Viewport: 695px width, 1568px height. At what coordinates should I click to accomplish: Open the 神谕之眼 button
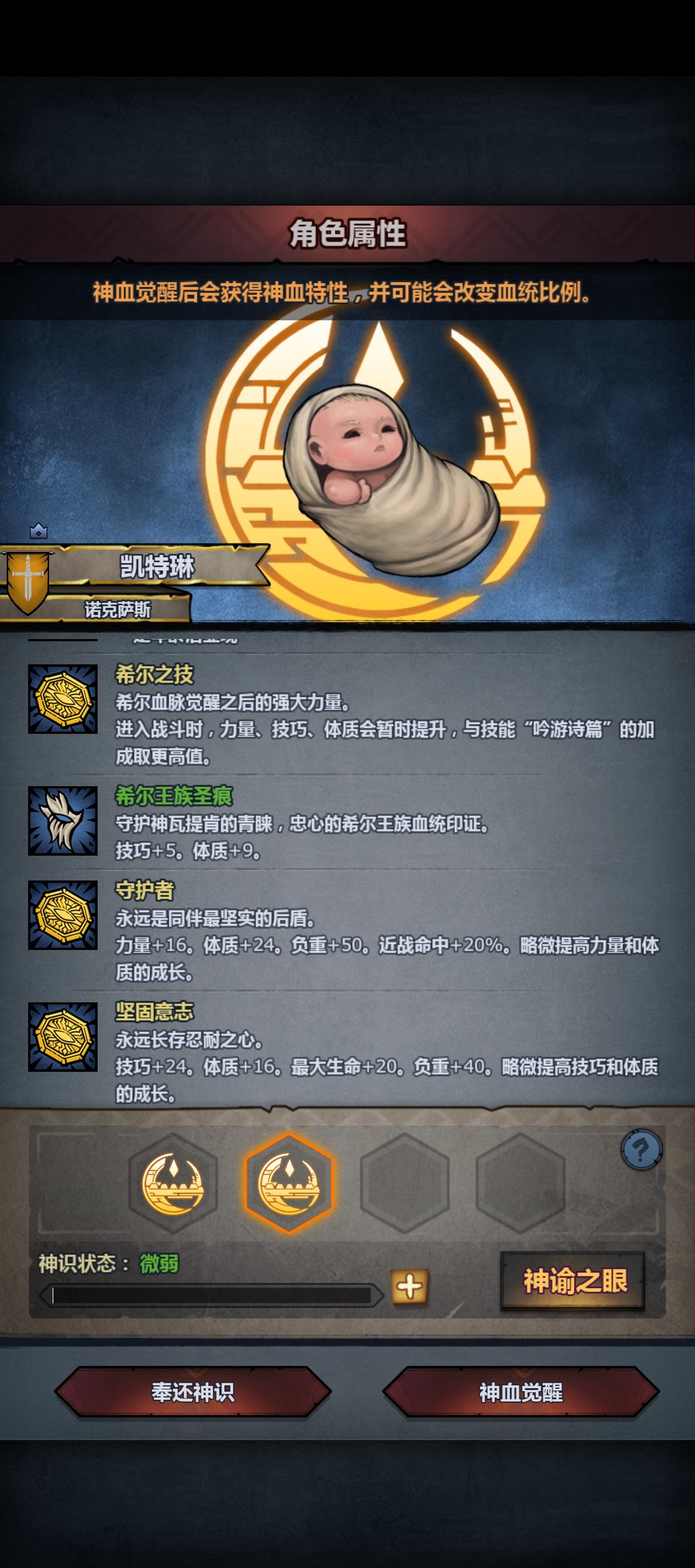pyautogui.click(x=573, y=1281)
